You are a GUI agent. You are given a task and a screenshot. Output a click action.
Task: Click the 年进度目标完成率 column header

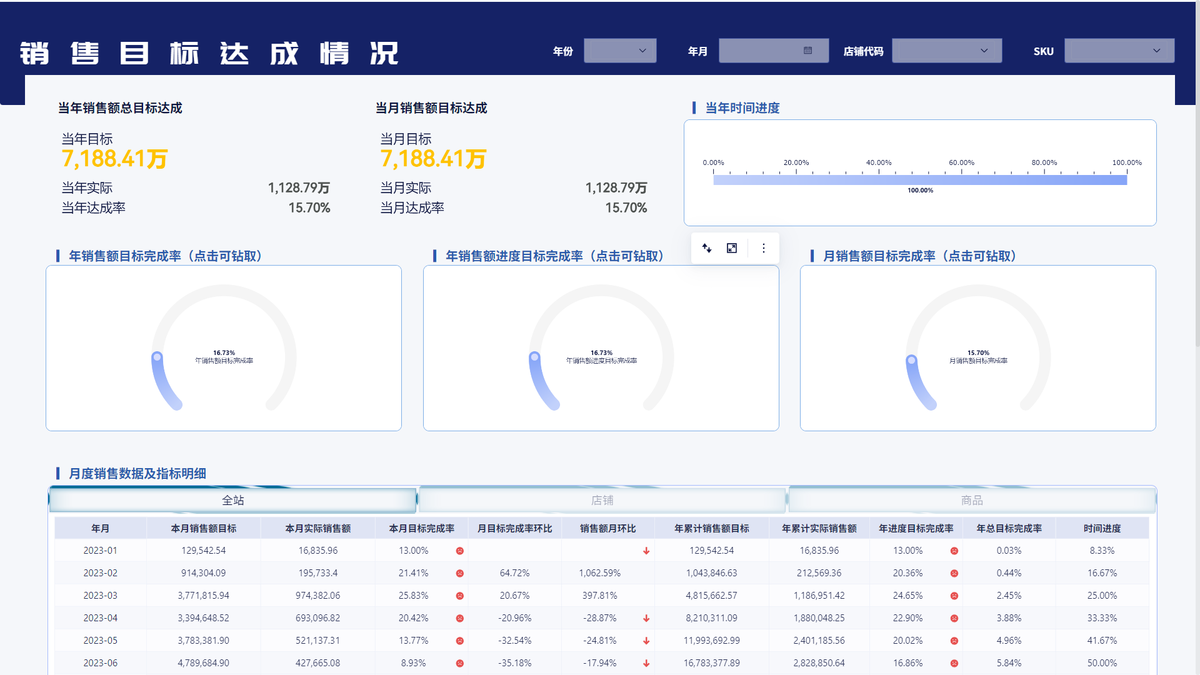[x=916, y=528]
